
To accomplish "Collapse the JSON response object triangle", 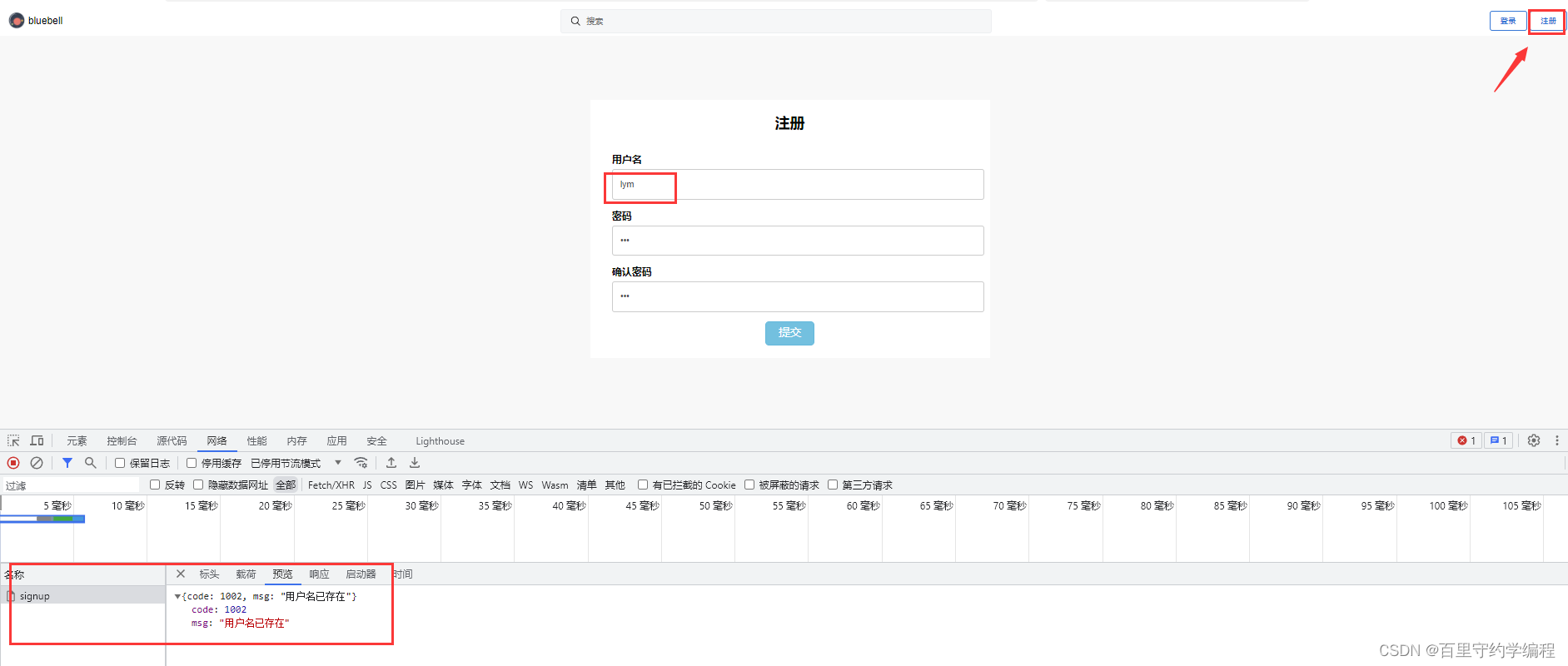I will 177,596.
